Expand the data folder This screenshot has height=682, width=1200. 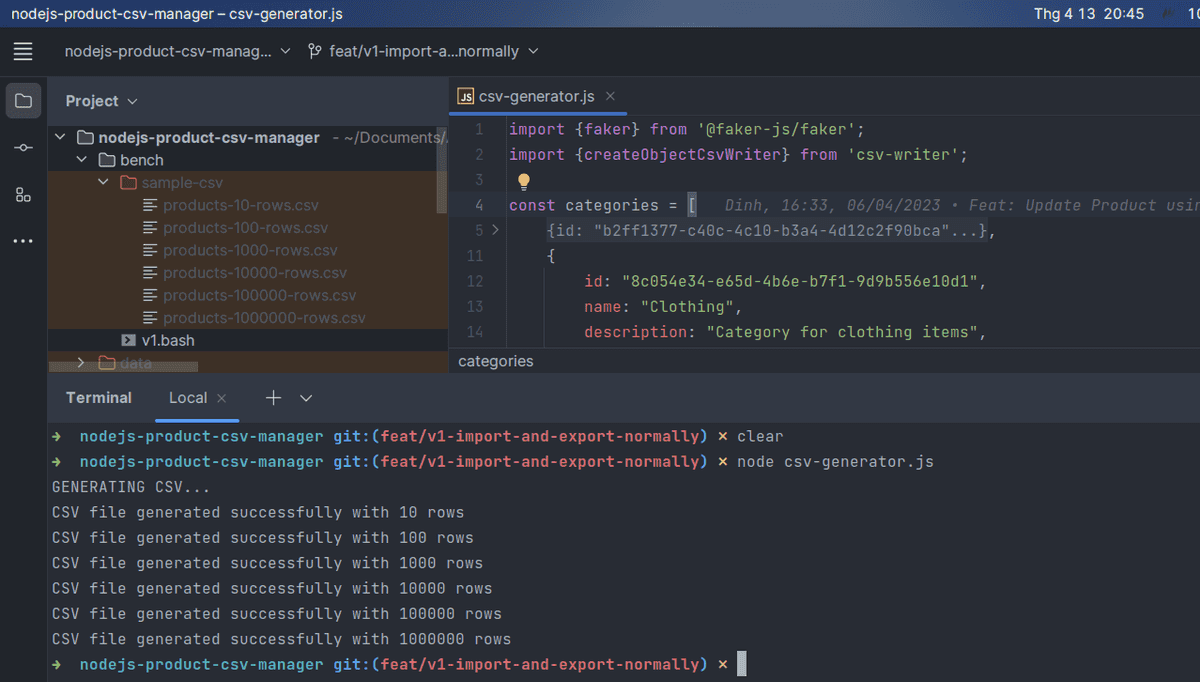pos(80,363)
